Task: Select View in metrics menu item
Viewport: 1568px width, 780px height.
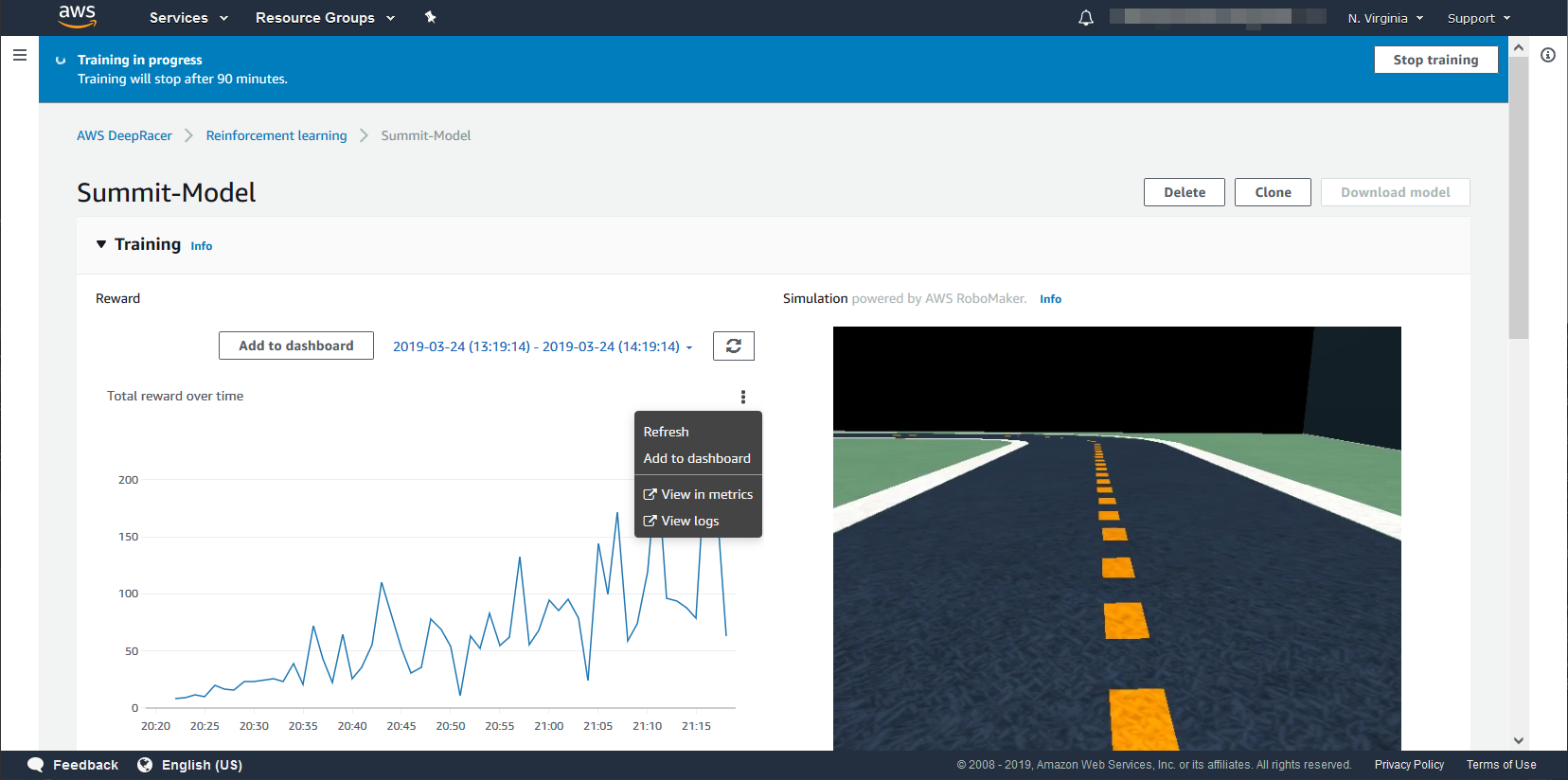Action: pos(698,494)
